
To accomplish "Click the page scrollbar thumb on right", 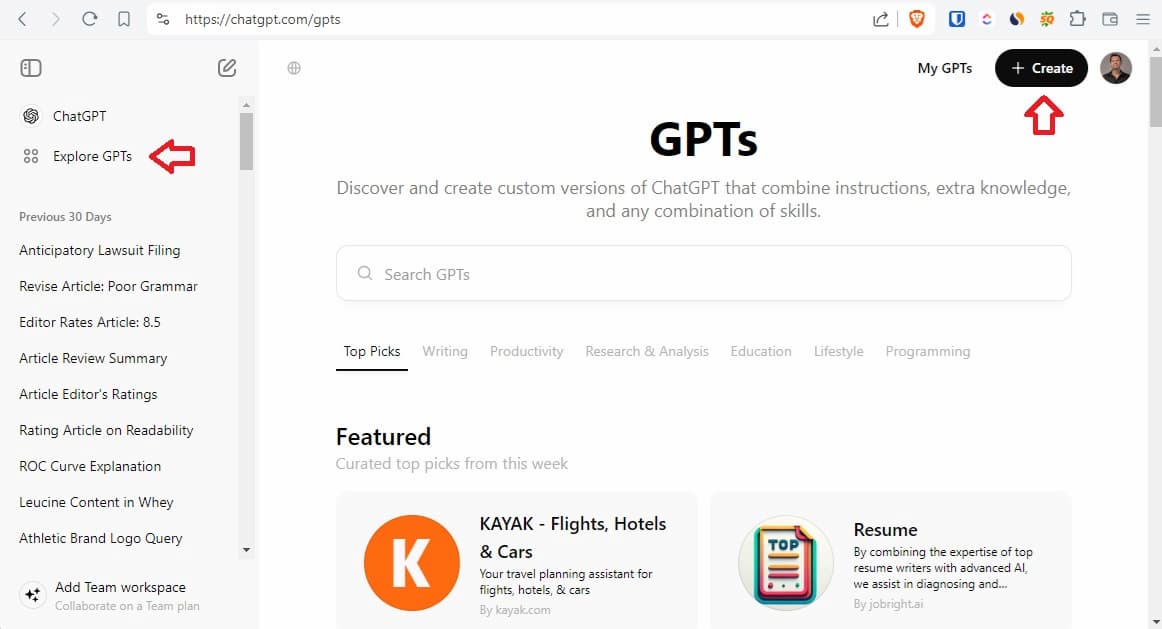I will 1155,90.
